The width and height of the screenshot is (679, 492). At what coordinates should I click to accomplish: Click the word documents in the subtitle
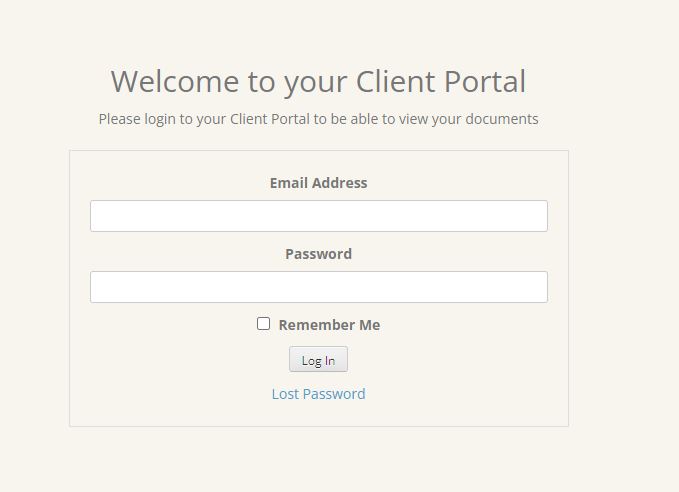tap(498, 119)
